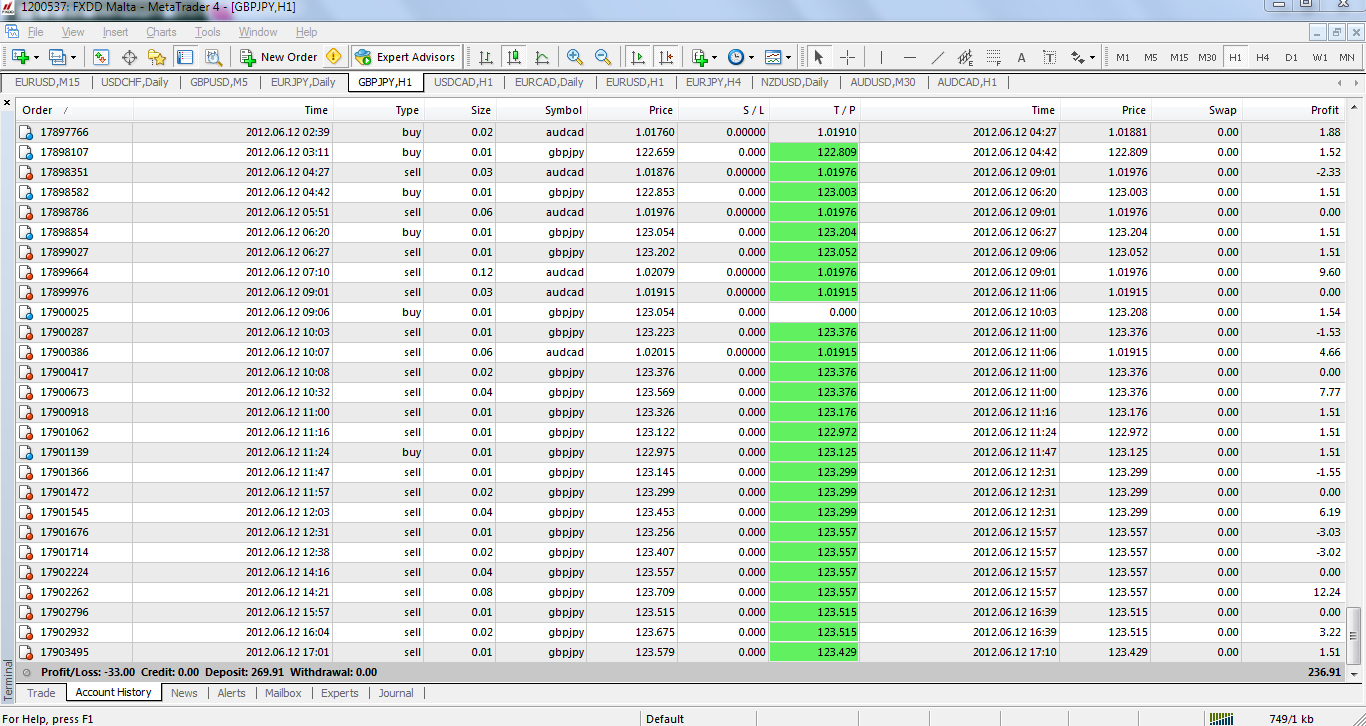
Task: Open the Trade tab in Terminal
Action: (x=41, y=692)
